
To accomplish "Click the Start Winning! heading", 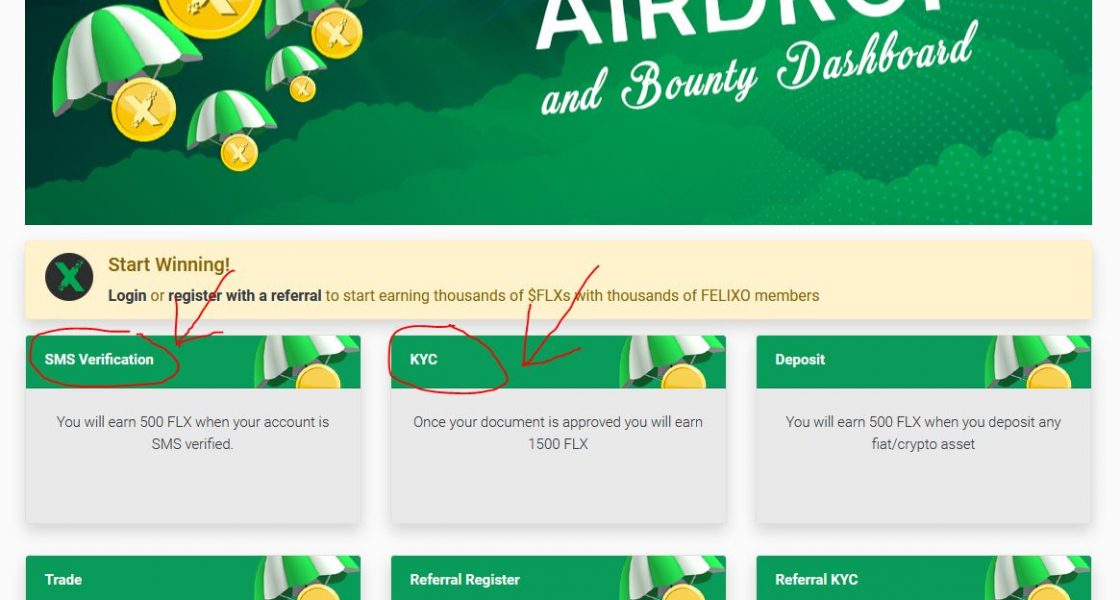I will pyautogui.click(x=169, y=265).
